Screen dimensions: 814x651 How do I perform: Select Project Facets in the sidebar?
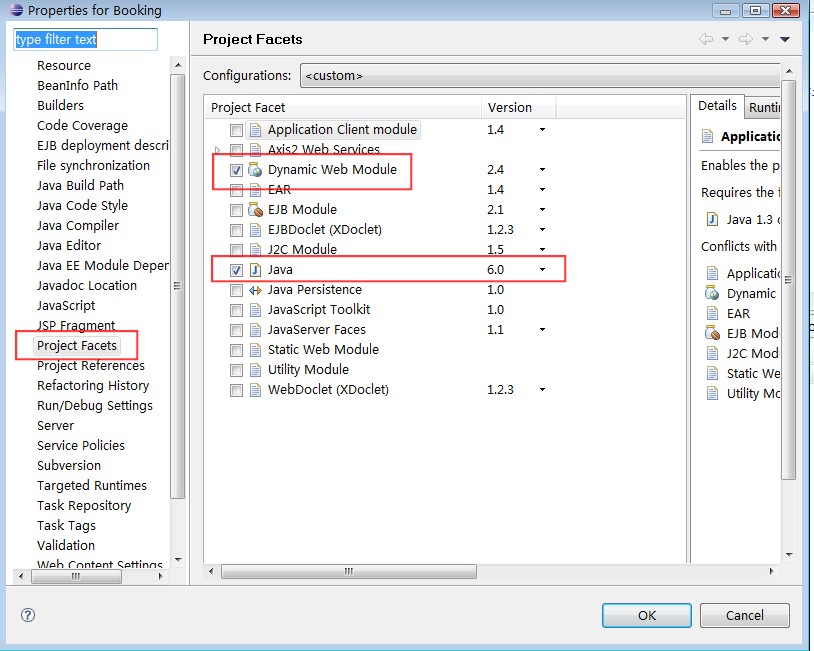click(x=77, y=346)
